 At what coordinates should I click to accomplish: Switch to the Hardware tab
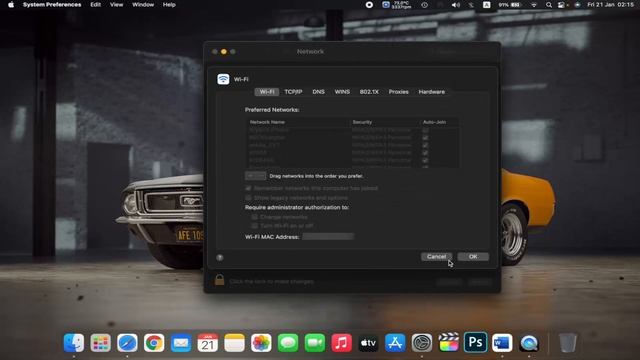click(431, 92)
